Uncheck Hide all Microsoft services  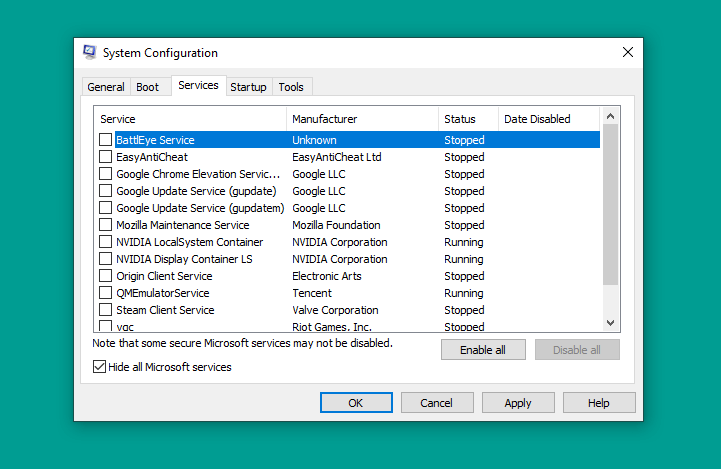coord(99,366)
